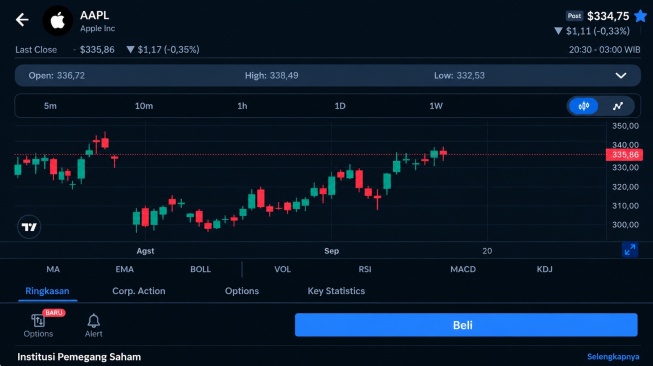This screenshot has height=366, width=653.
Task: Click the Institusi Pemegang Saham heading
Action: point(79,357)
